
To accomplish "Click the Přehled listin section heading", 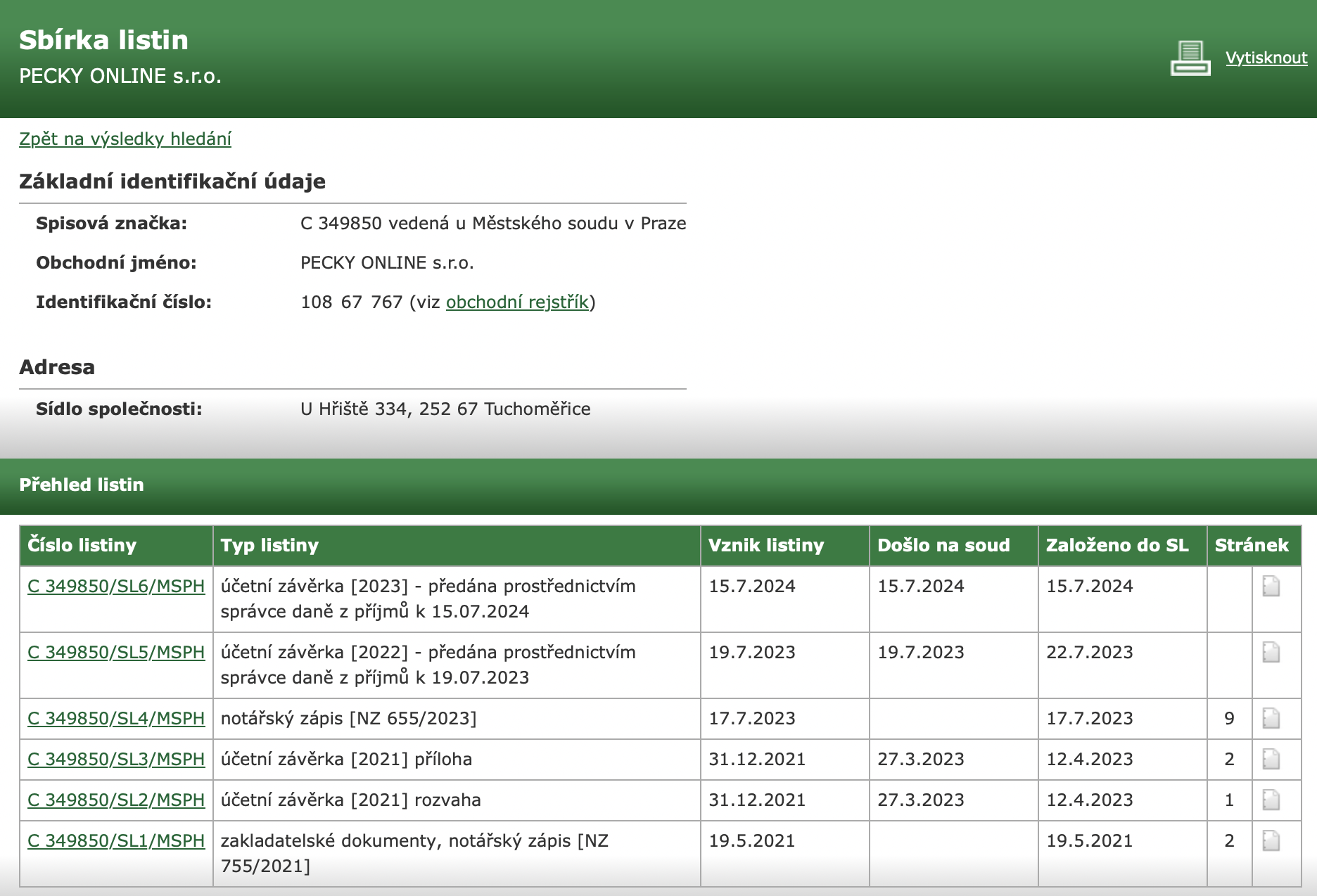I will click(82, 485).
